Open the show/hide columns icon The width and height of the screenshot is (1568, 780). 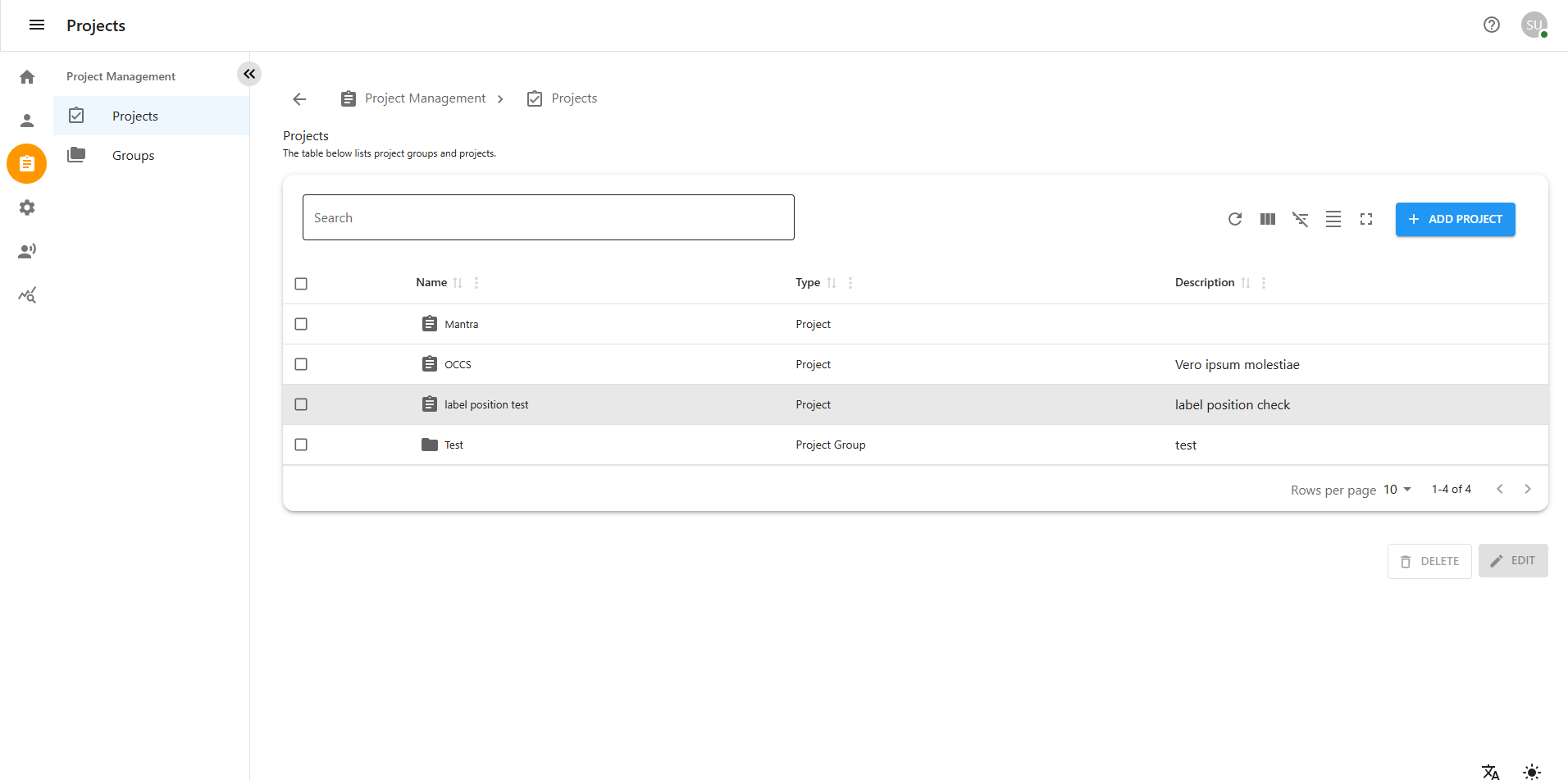(x=1267, y=219)
